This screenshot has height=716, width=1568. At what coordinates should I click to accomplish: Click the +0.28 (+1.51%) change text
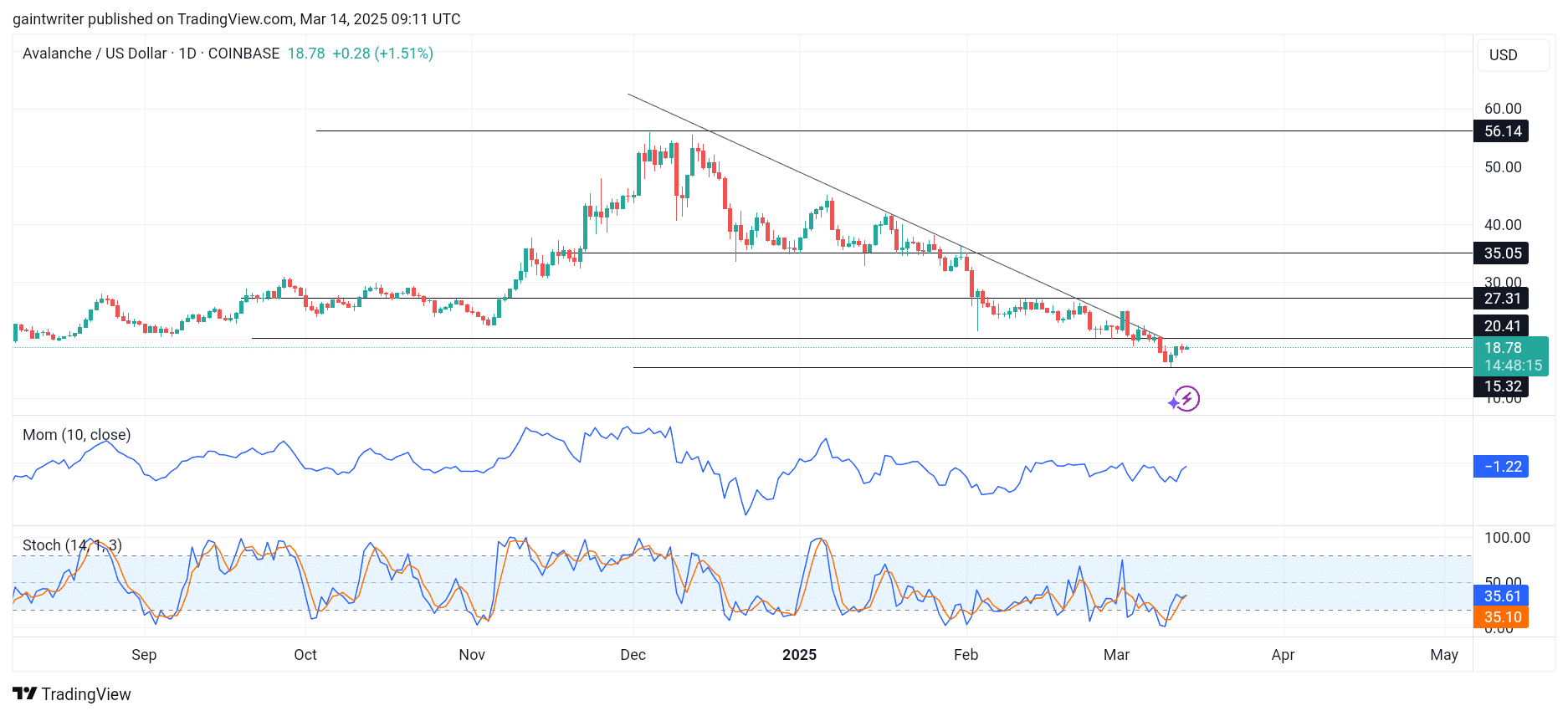point(383,54)
